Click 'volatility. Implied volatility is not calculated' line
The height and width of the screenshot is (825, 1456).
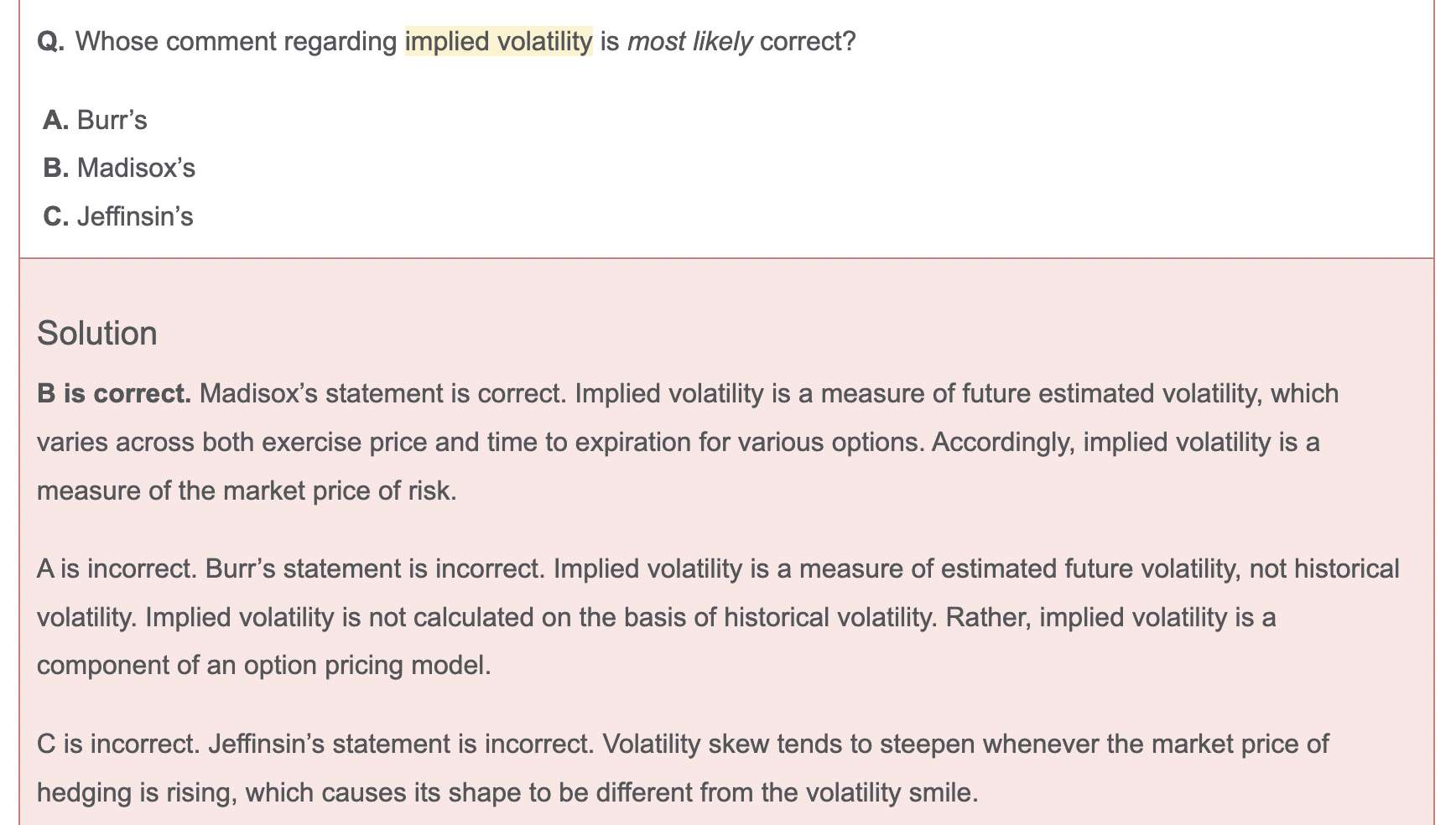pos(657,617)
